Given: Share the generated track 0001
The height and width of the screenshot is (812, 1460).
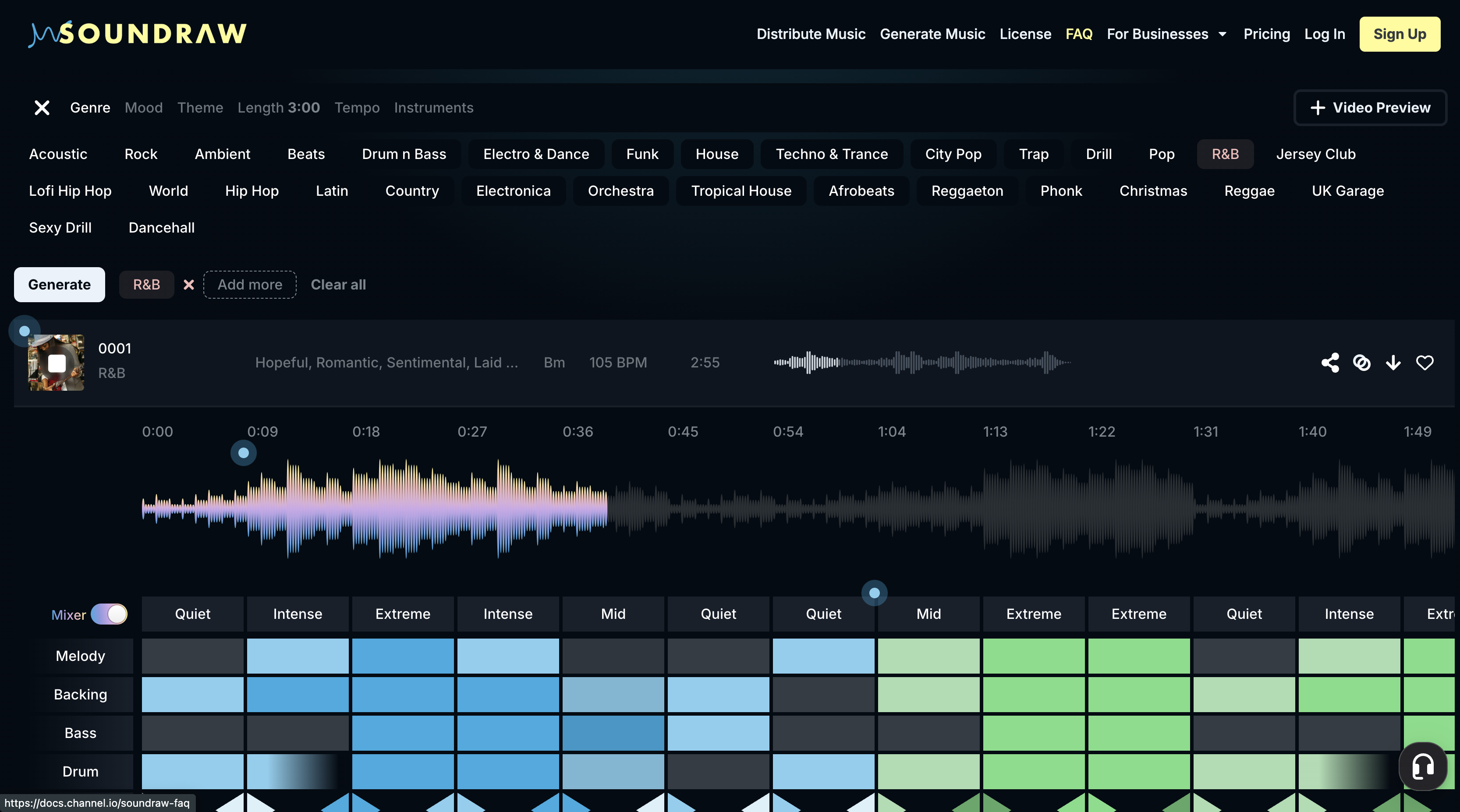Looking at the screenshot, I should (x=1330, y=363).
